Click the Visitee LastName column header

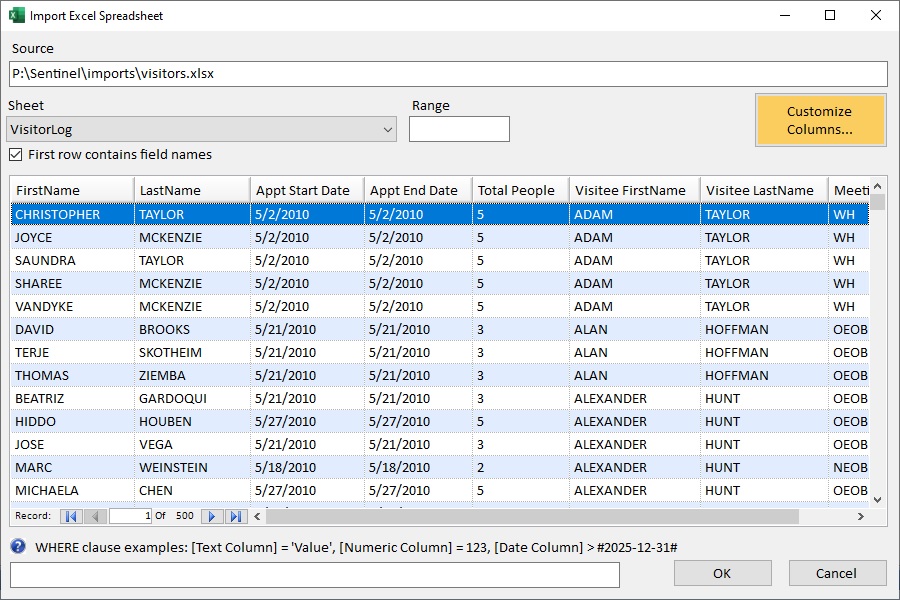click(x=764, y=191)
